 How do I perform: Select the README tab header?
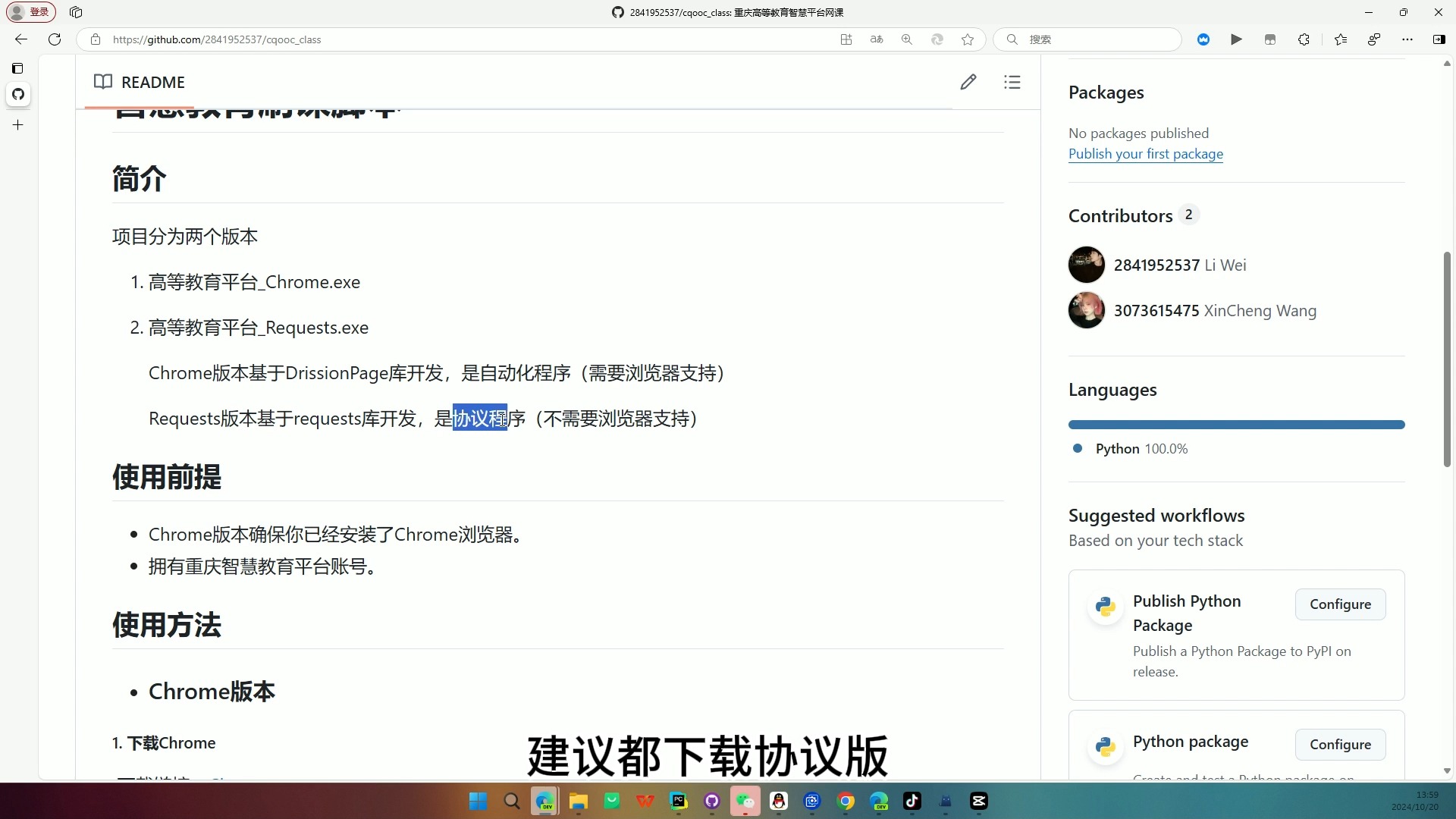[x=140, y=82]
